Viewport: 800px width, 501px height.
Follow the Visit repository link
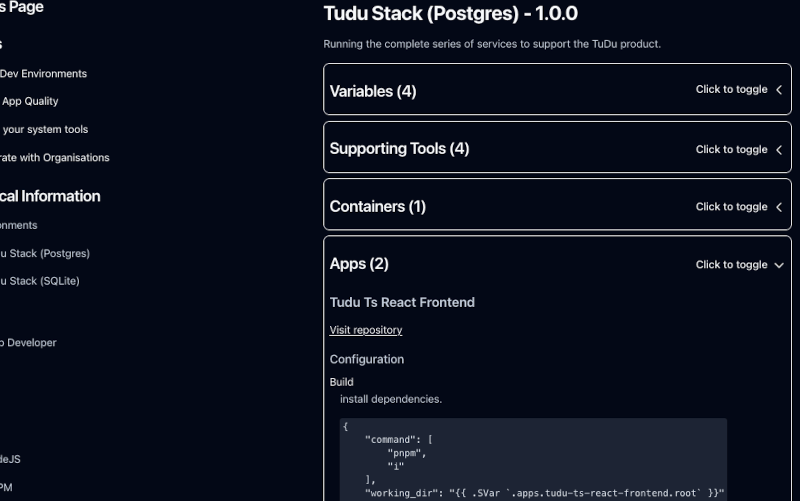366,330
